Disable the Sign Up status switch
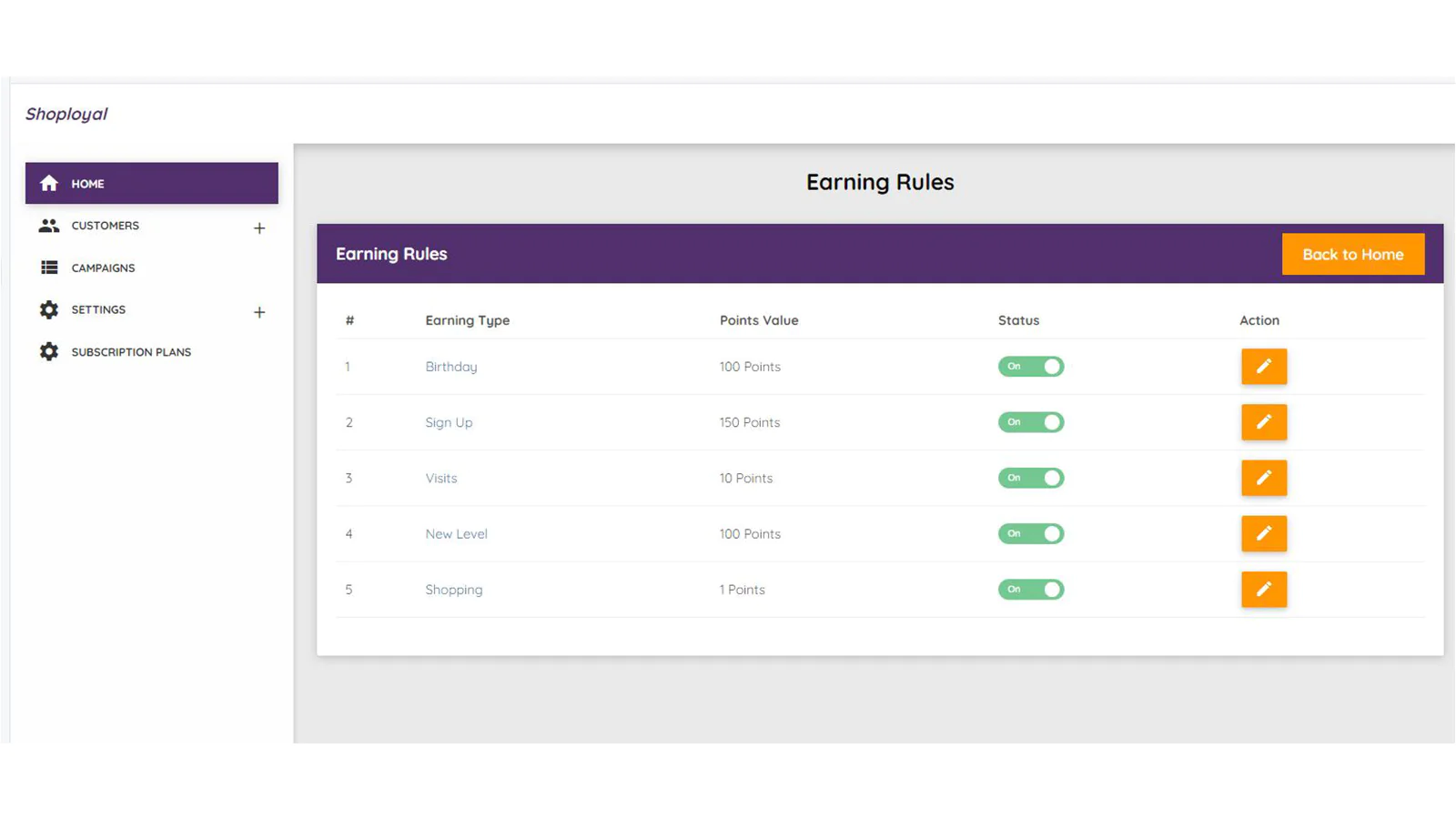Viewport: 1456px width, 819px height. tap(1031, 422)
